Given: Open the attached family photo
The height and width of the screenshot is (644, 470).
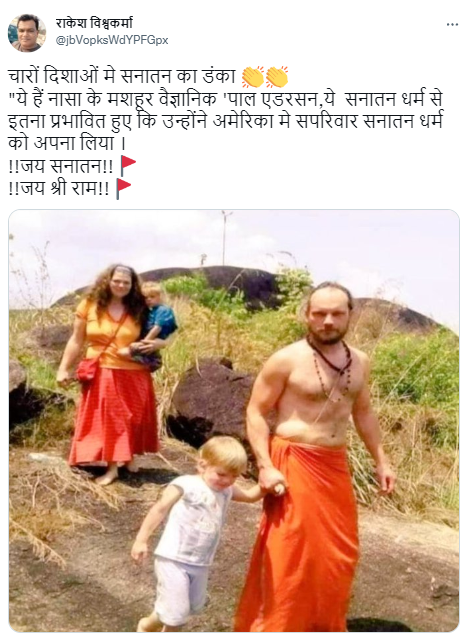Looking at the screenshot, I should (234, 421).
